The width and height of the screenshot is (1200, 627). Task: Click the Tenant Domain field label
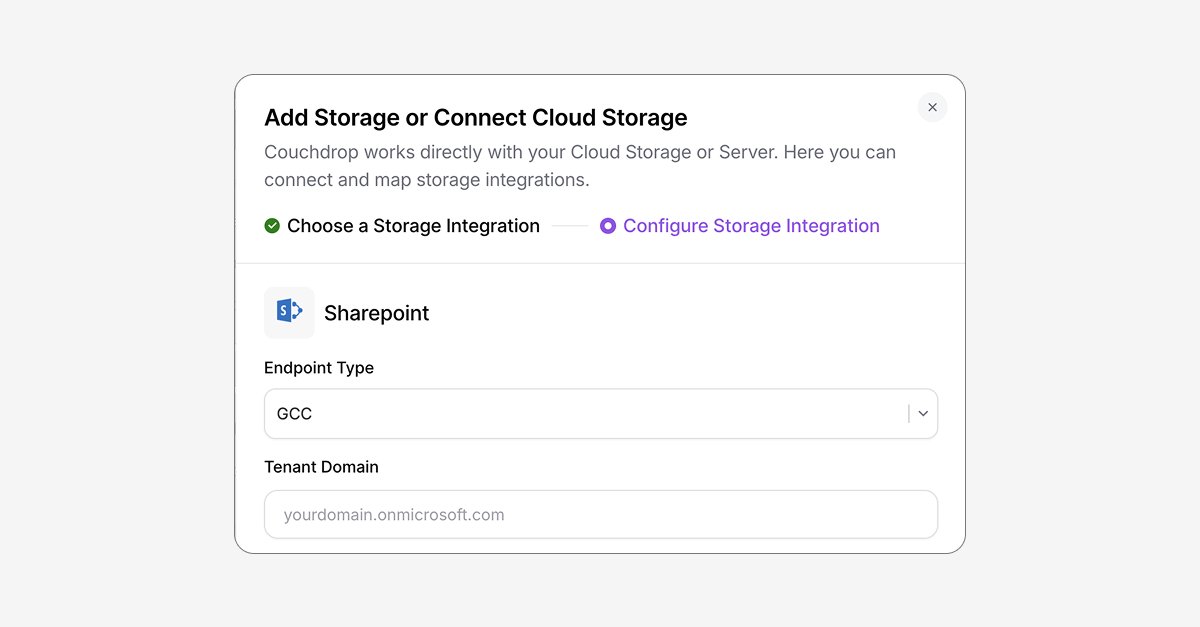(321, 467)
